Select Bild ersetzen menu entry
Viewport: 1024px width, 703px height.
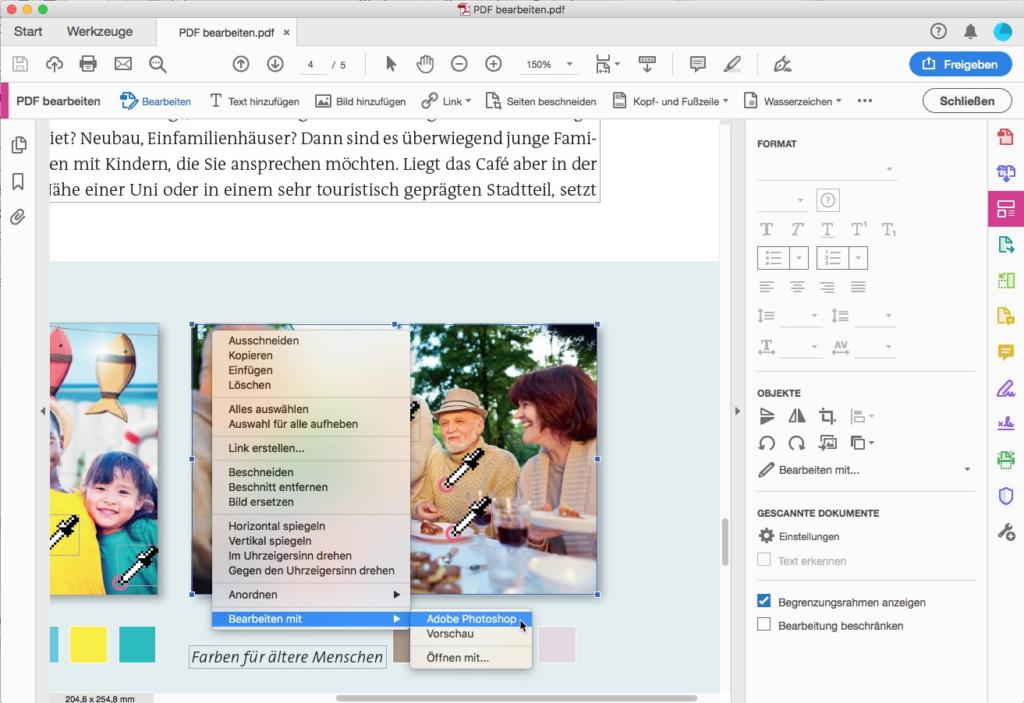[261, 502]
